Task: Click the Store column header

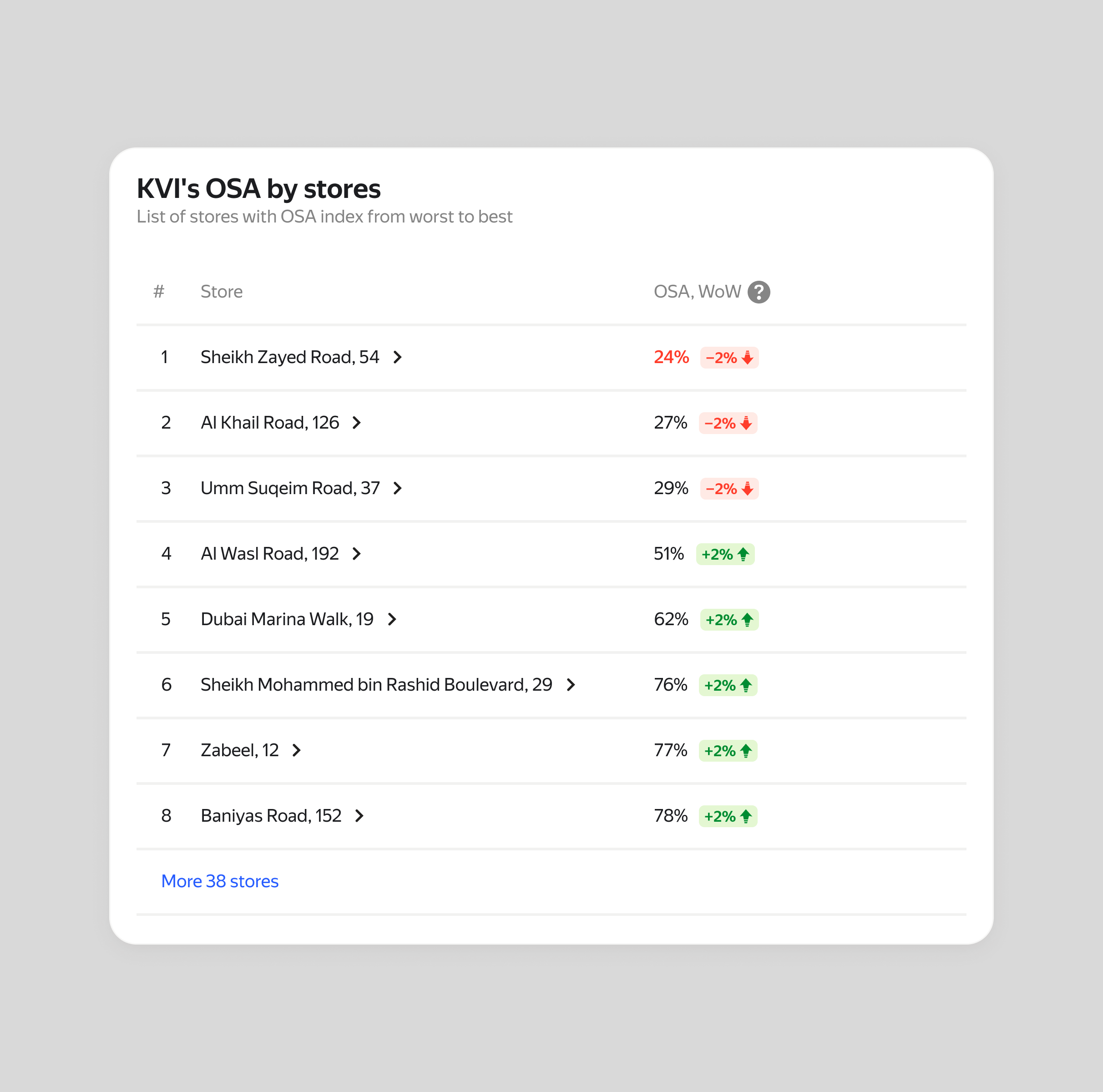Action: [222, 292]
